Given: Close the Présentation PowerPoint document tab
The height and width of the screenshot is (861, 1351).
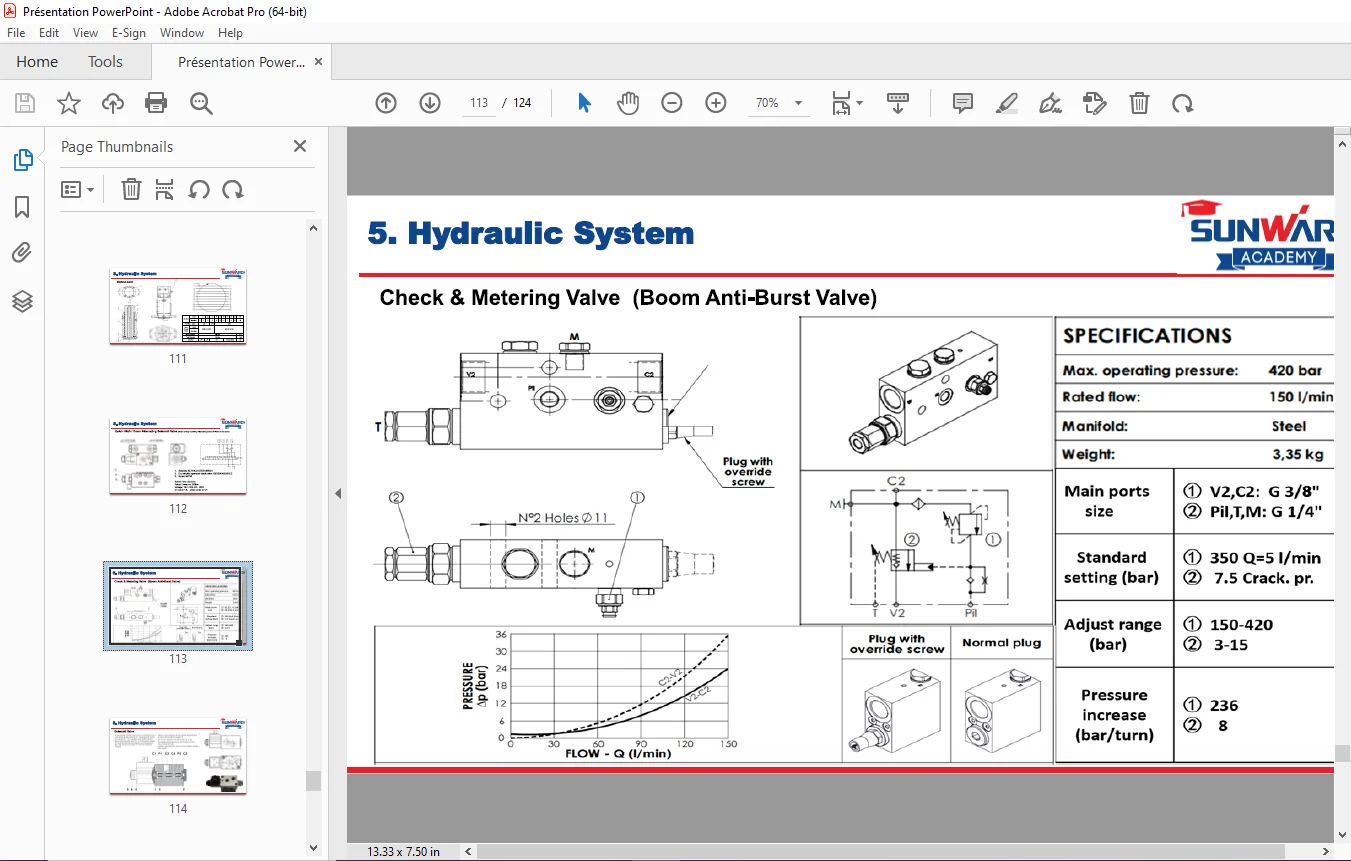Looking at the screenshot, I should (x=319, y=61).
